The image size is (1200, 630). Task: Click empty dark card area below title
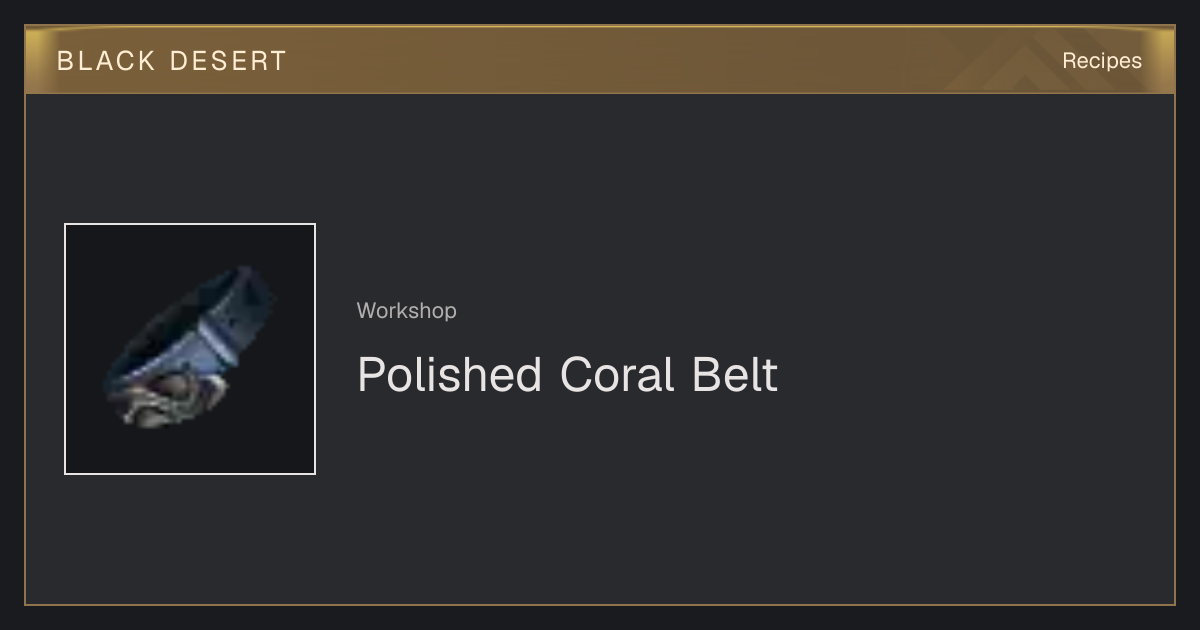(x=700, y=500)
